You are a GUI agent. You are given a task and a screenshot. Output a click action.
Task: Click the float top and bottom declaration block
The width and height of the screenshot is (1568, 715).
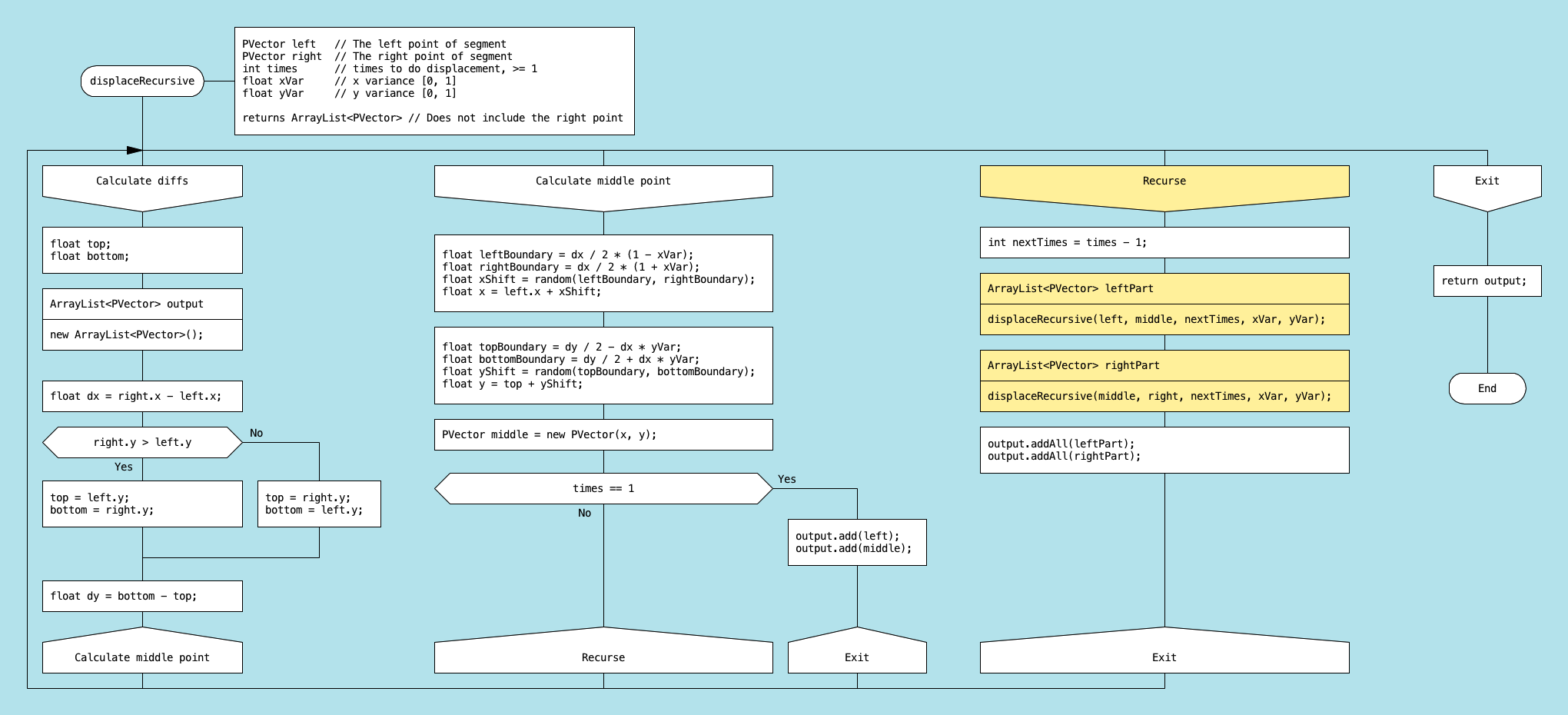point(142,251)
